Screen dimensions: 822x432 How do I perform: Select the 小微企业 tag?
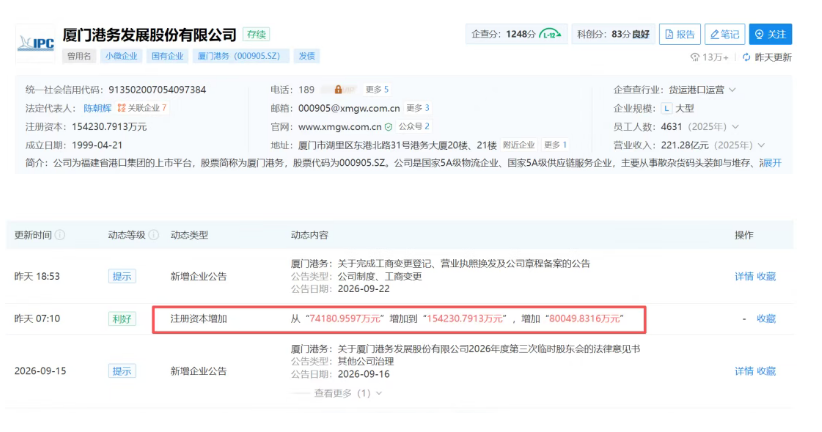[121, 56]
